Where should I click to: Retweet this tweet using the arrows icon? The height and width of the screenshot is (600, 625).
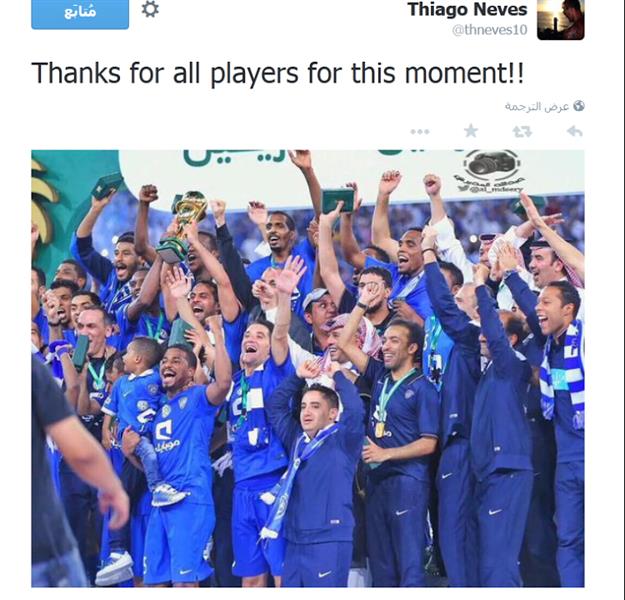522,131
